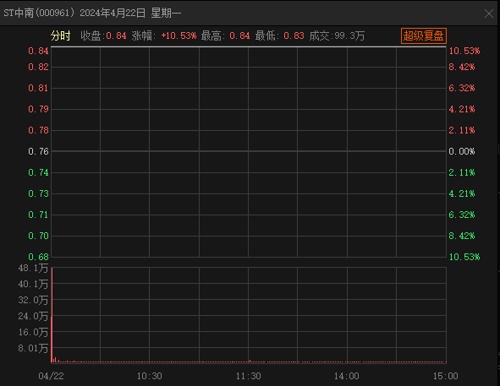
Task: Select the 0.76 baseline price label
Action: pyautogui.click(x=38, y=151)
